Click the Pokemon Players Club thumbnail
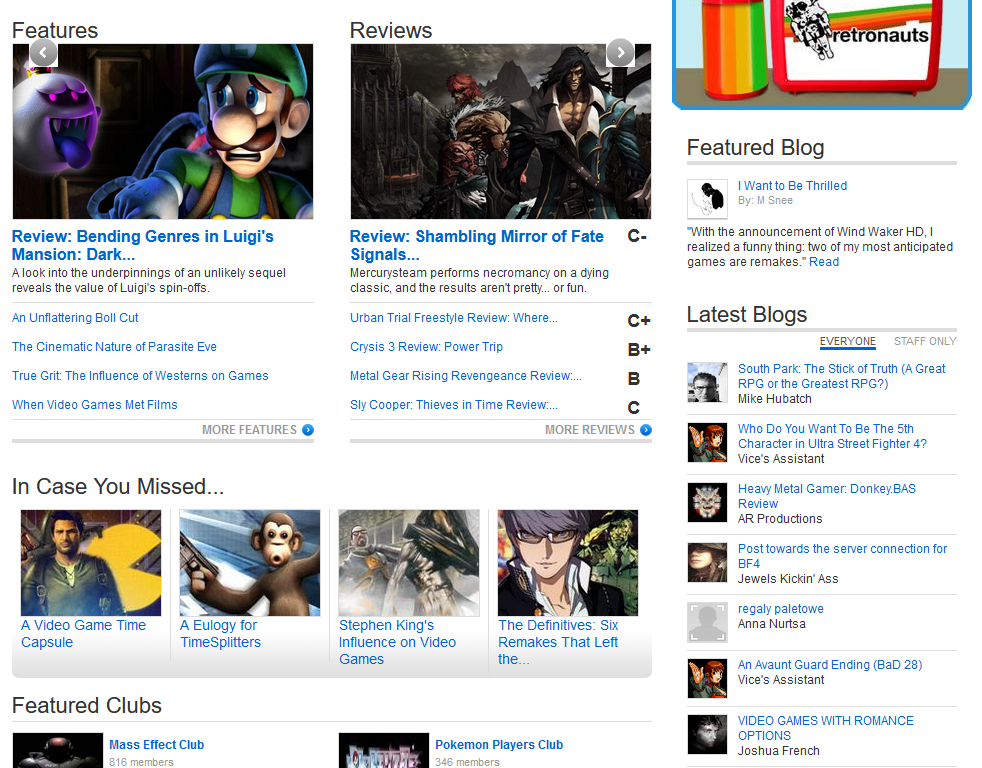The width and height of the screenshot is (982, 768). [384, 750]
